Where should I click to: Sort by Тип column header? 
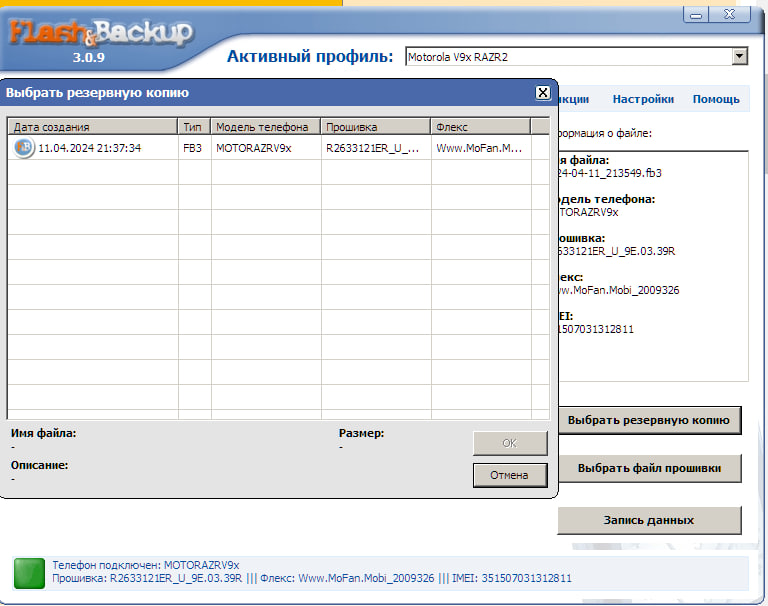coord(194,127)
